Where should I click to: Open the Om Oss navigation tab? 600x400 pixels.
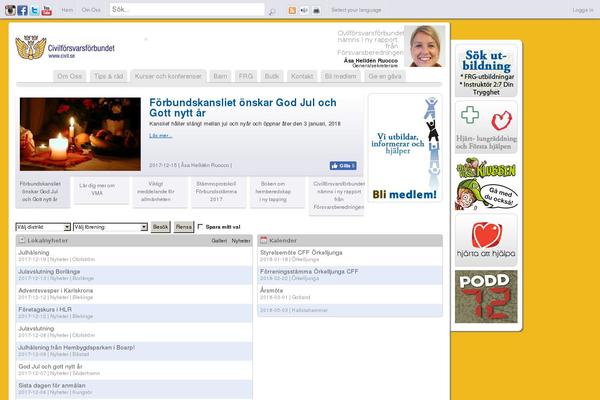click(70, 76)
